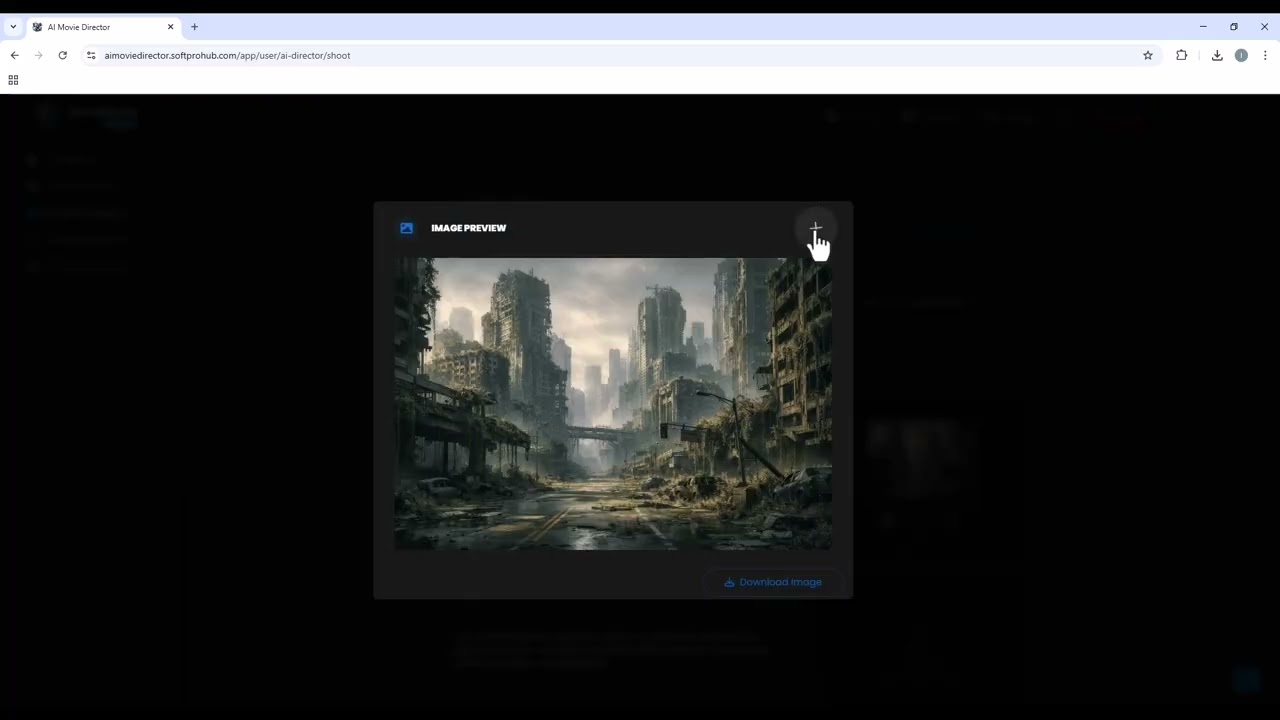The height and width of the screenshot is (720, 1280).
Task: Open the browser Extensions menu
Action: click(x=1182, y=55)
